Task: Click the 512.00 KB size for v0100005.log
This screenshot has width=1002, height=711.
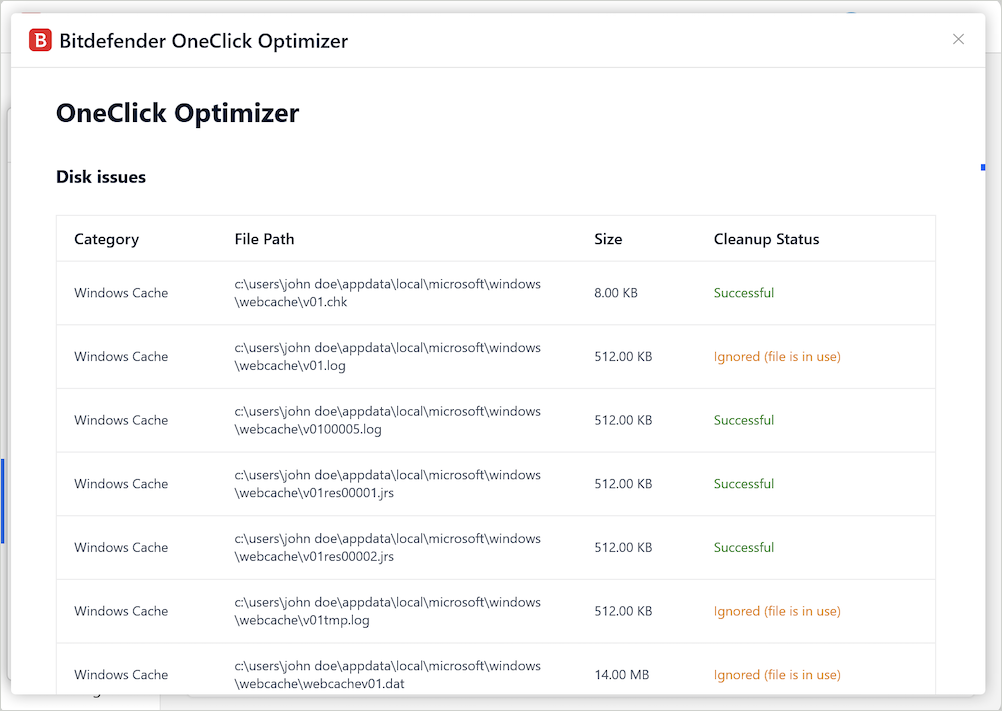Action: pos(623,420)
